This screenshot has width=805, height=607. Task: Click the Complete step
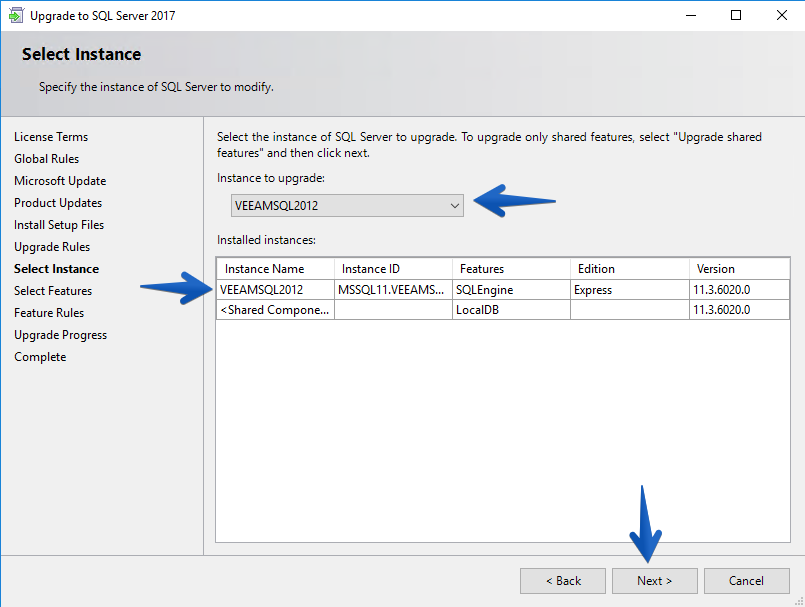[40, 357]
